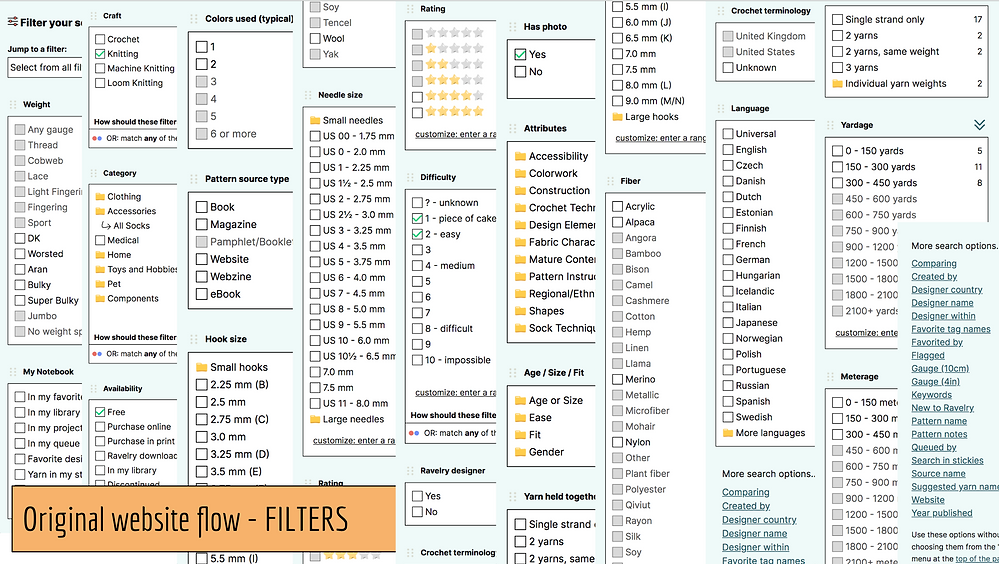
Task: Check the 'US 6 - 4.0 mm' needle size
Action: 315,277
